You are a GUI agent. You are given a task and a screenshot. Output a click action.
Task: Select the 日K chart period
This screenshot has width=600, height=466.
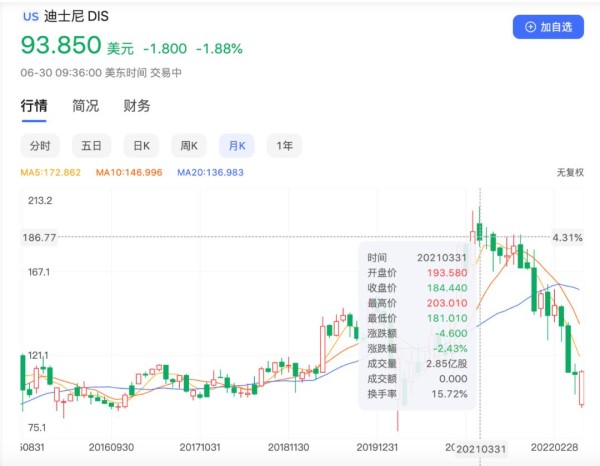[141, 146]
